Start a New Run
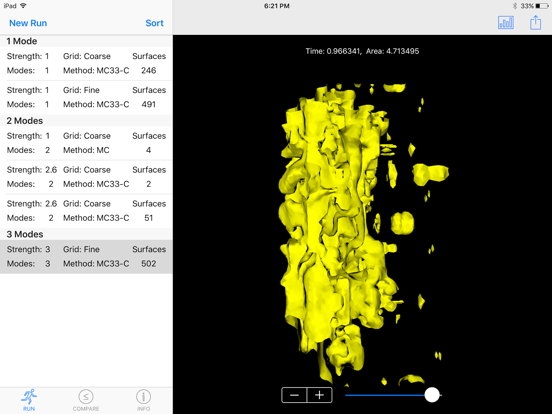This screenshot has width=552, height=414. [28, 23]
